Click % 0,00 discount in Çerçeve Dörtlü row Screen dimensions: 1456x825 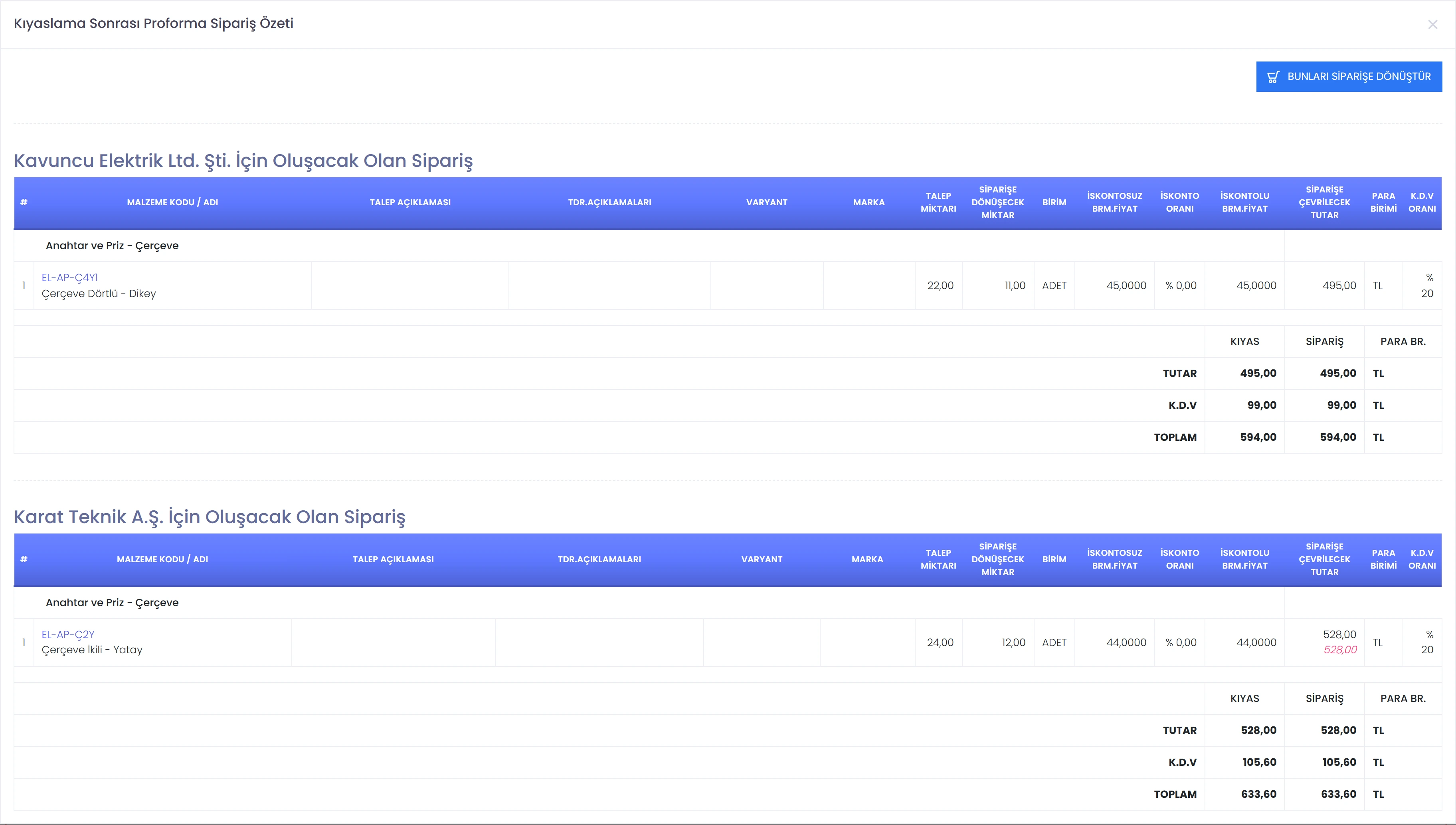pyautogui.click(x=1181, y=286)
